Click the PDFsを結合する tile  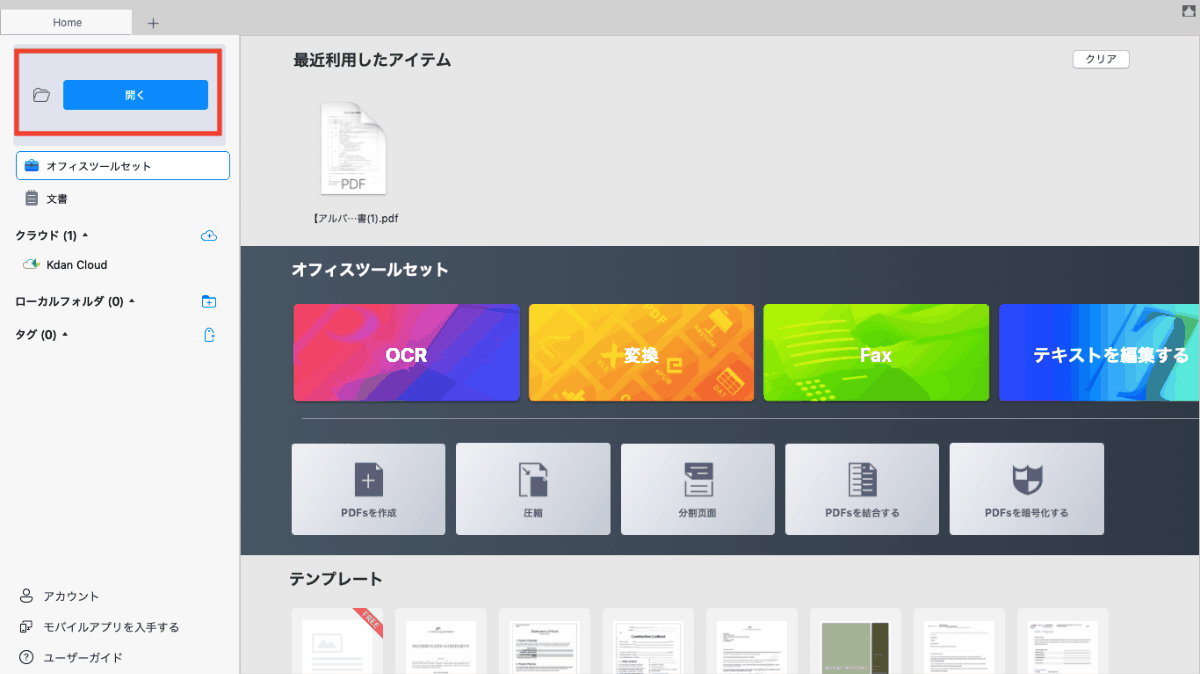(862, 489)
